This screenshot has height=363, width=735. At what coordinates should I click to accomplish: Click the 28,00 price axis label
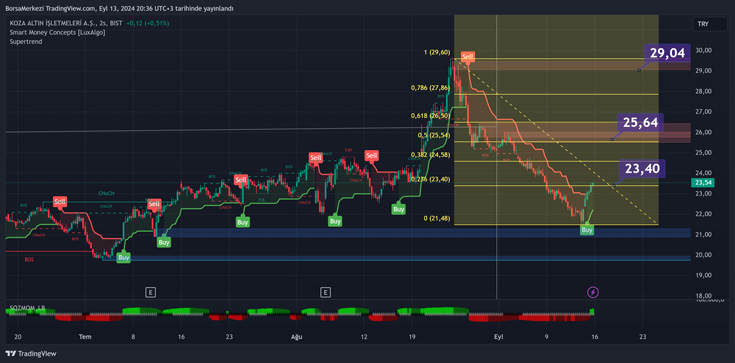pos(703,91)
